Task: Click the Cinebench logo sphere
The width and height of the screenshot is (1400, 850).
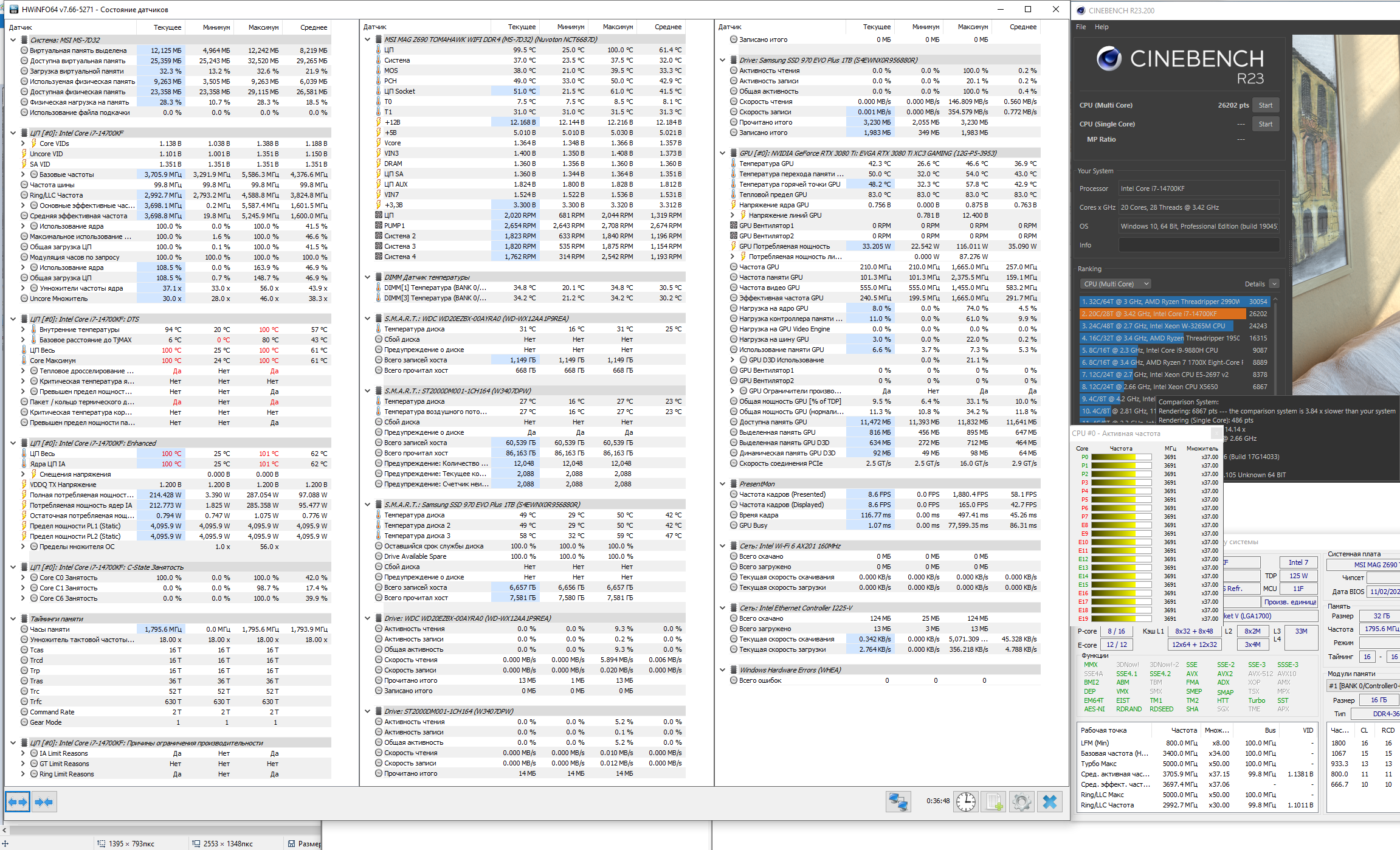Action: (x=1109, y=59)
